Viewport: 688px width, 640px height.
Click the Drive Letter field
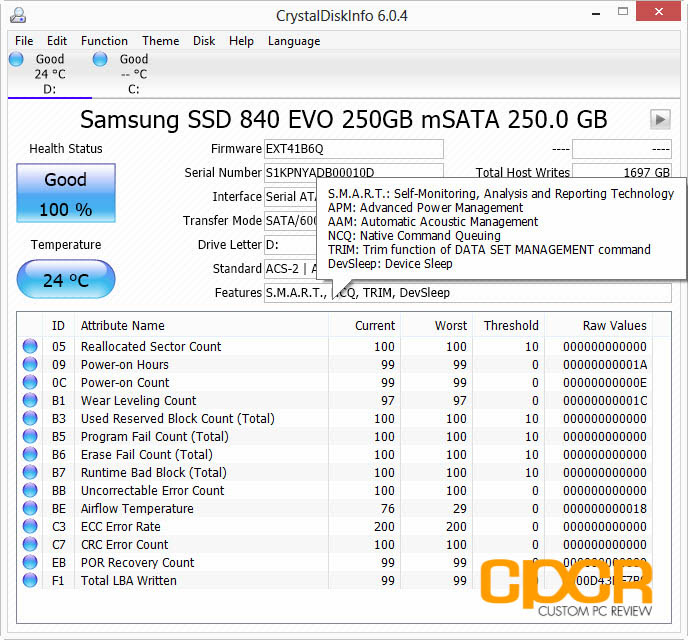[x=290, y=244]
